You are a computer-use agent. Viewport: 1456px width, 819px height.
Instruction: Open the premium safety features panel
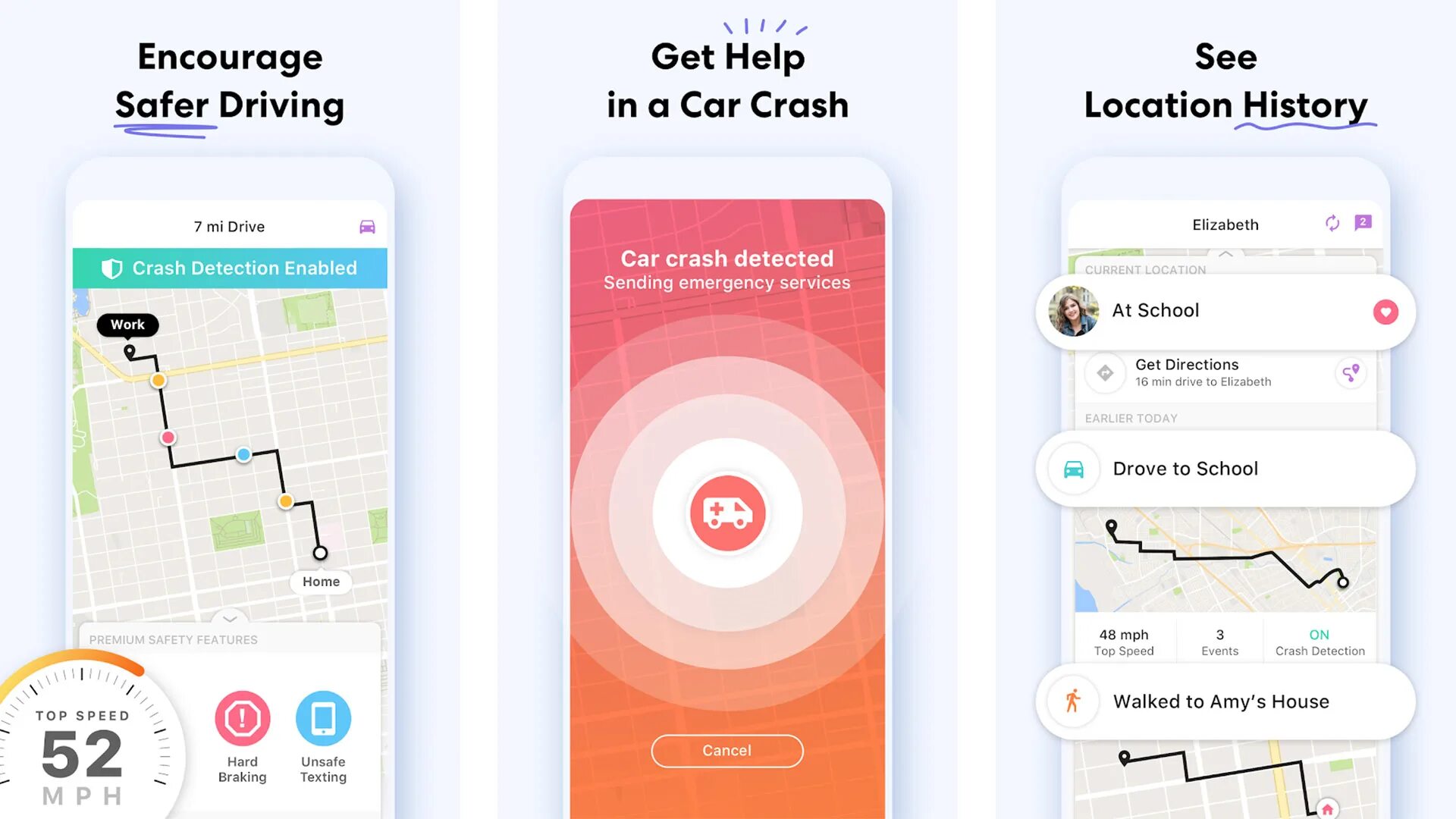tap(230, 618)
